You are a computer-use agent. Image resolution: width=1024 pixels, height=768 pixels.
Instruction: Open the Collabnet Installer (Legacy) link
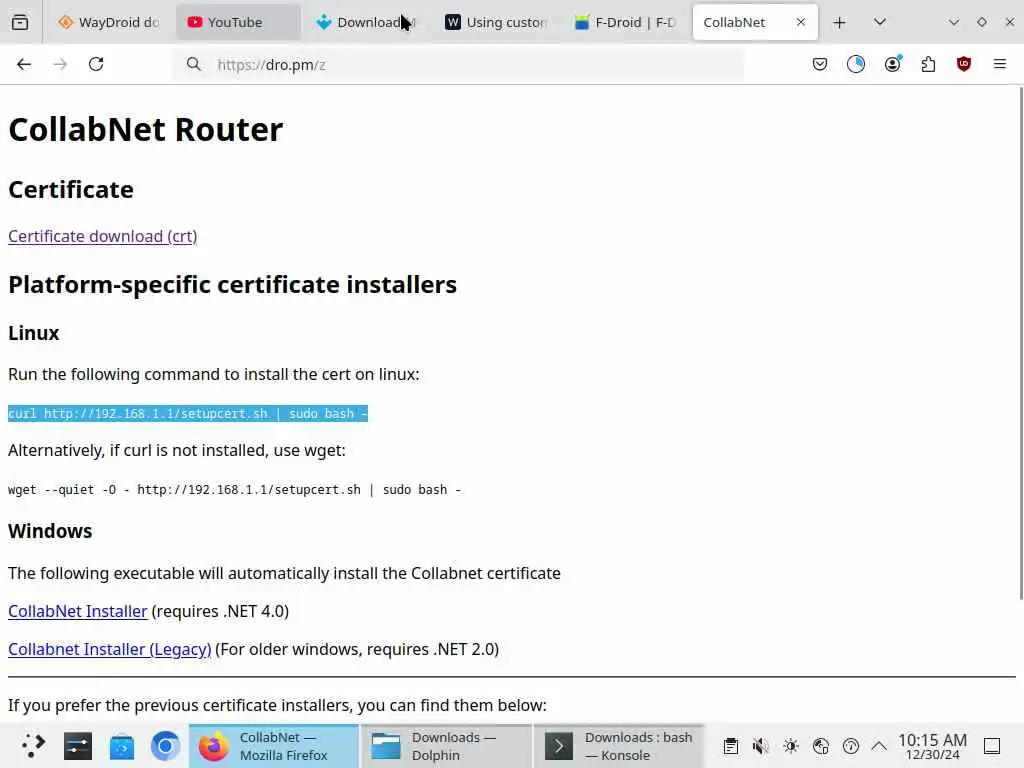(x=110, y=649)
